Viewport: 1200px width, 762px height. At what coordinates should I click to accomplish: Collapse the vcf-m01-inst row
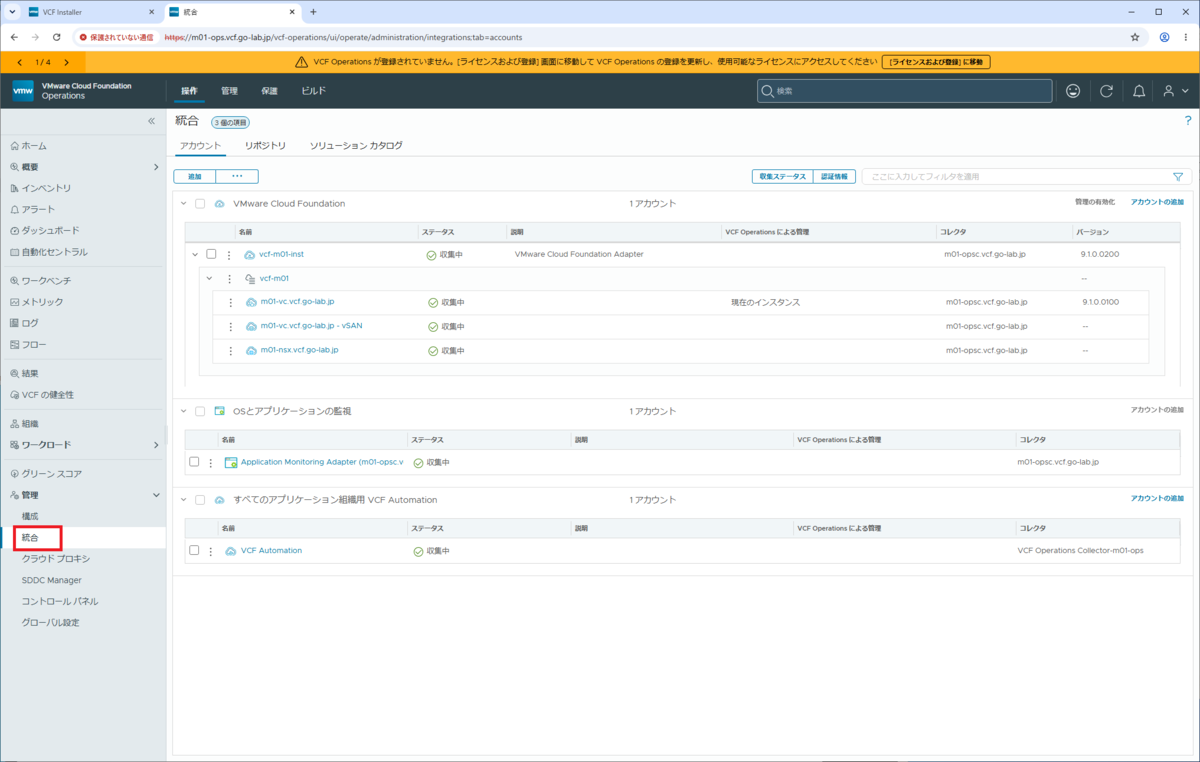pyautogui.click(x=194, y=254)
